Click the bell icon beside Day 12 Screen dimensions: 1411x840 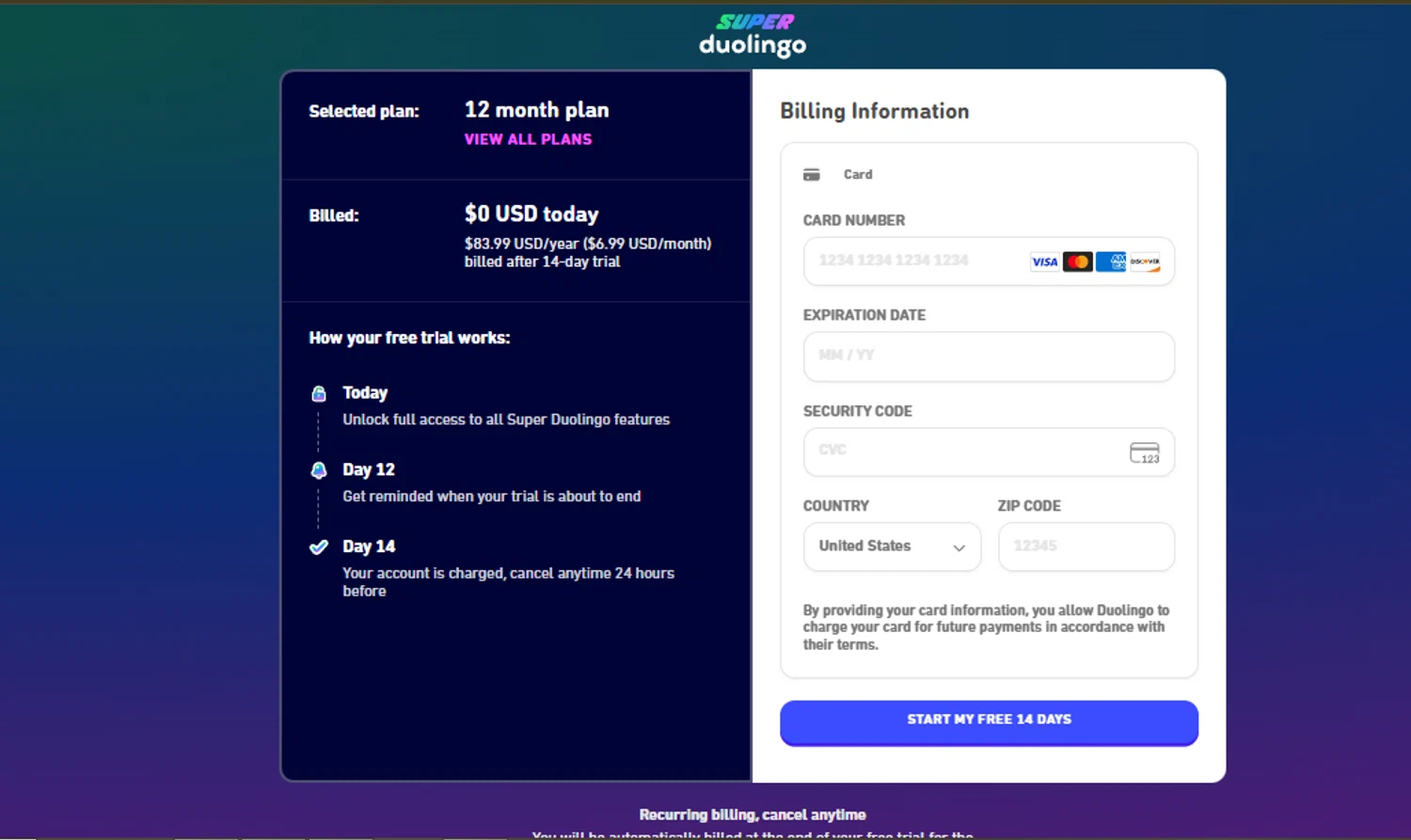point(319,470)
